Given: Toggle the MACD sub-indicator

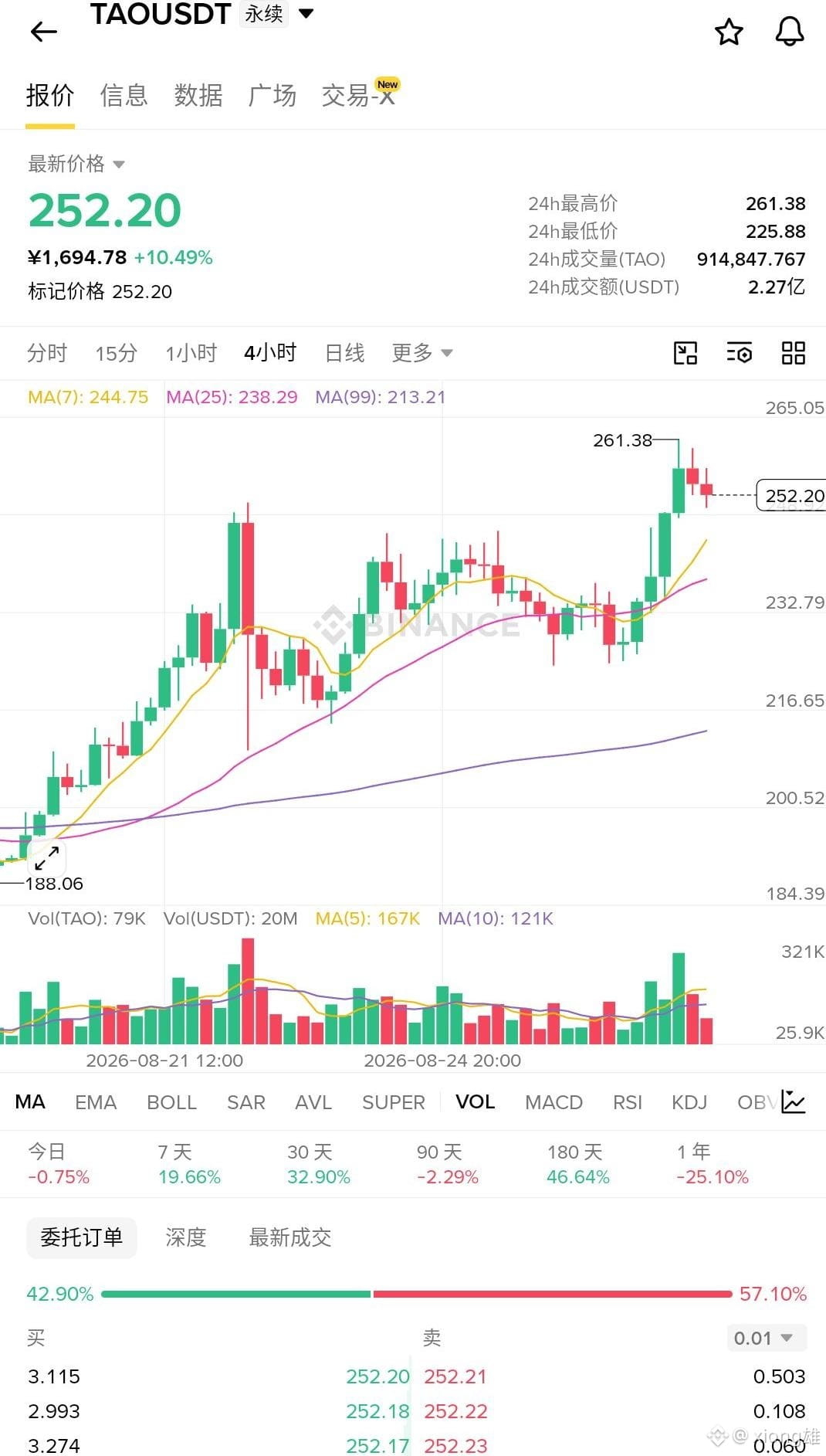Looking at the screenshot, I should coord(553,1102).
